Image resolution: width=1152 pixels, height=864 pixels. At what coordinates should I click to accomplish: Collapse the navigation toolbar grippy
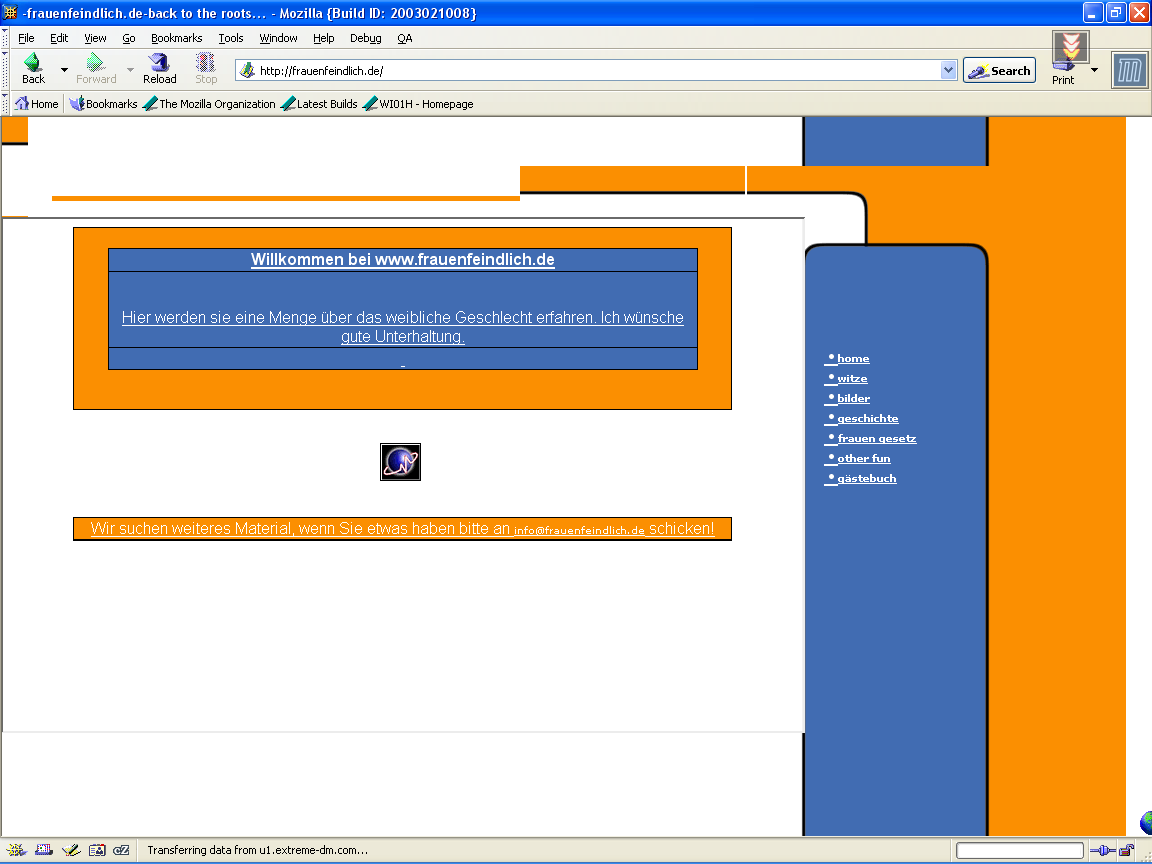point(5,70)
